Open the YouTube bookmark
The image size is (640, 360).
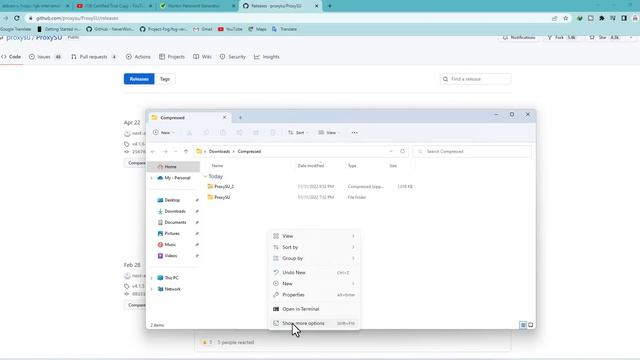(230, 29)
